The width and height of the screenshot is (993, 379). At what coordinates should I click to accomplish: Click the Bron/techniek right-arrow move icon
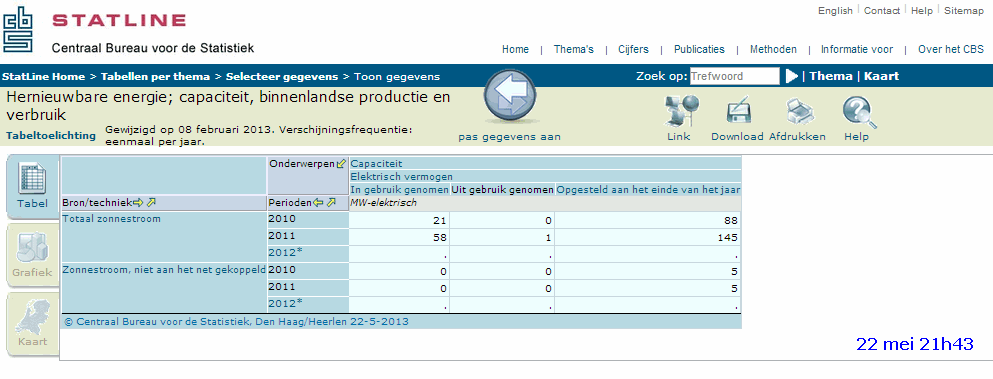tap(138, 203)
